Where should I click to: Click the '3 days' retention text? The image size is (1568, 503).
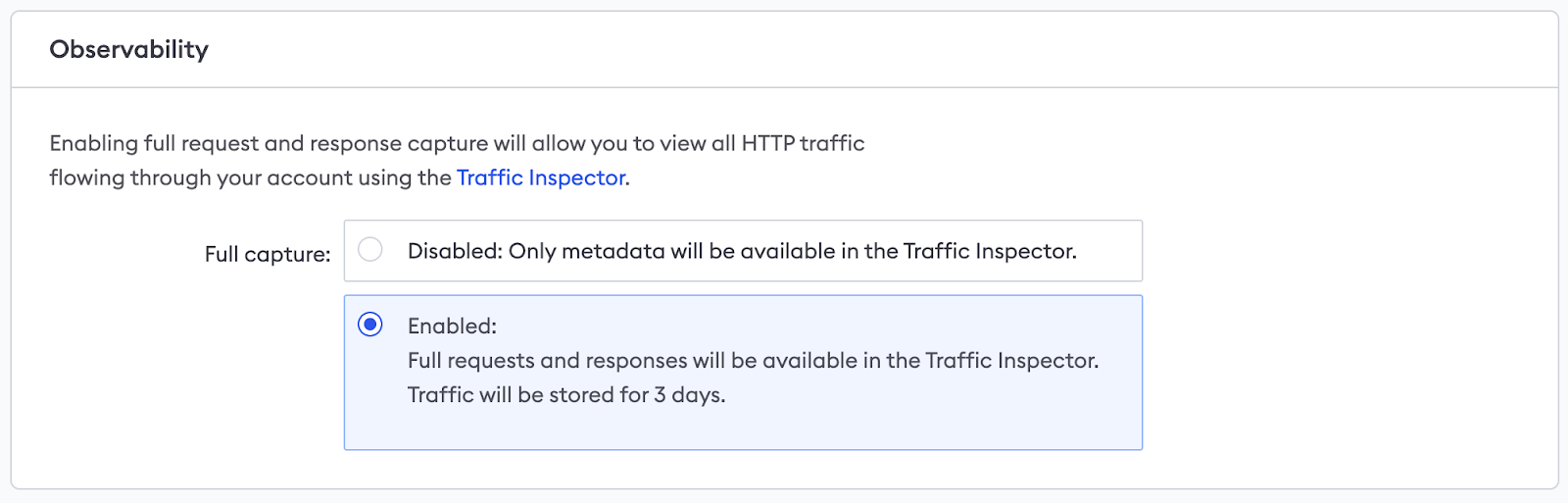point(690,395)
